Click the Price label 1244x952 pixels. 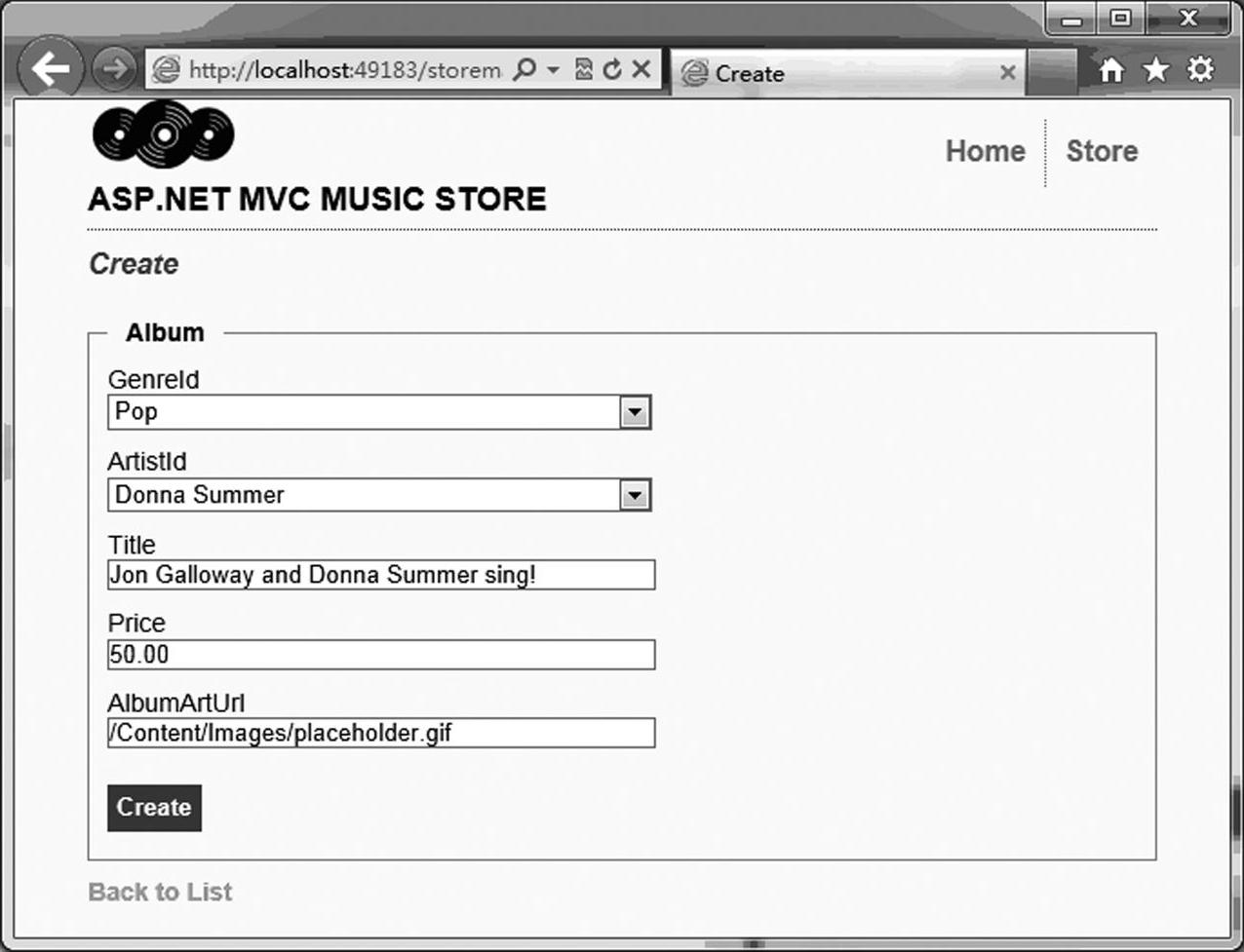136,623
